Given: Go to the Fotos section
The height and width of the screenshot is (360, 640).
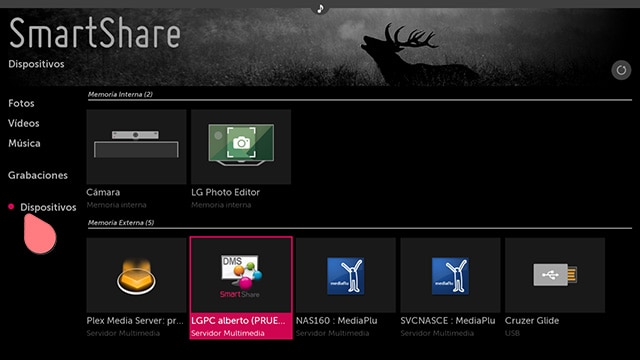Looking at the screenshot, I should tap(21, 103).
